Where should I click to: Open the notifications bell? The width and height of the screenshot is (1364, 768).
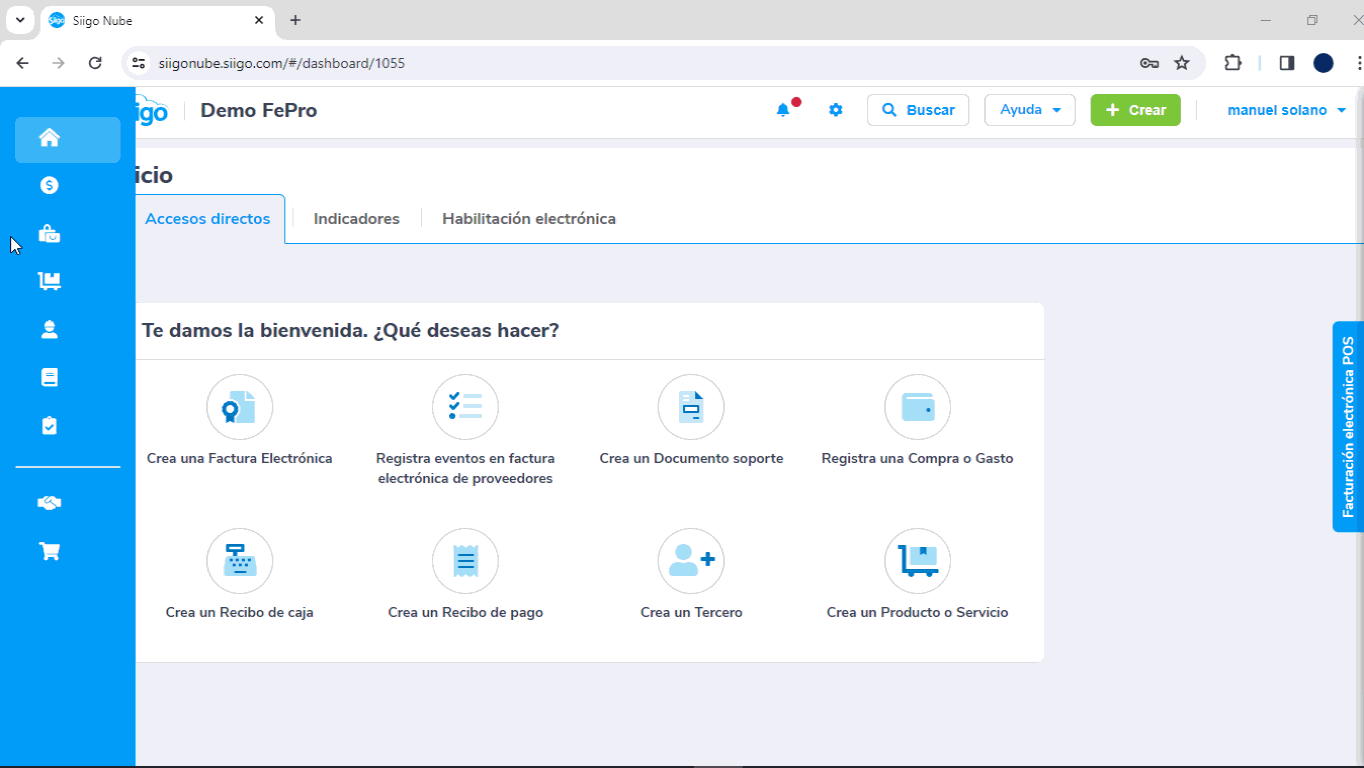[783, 110]
